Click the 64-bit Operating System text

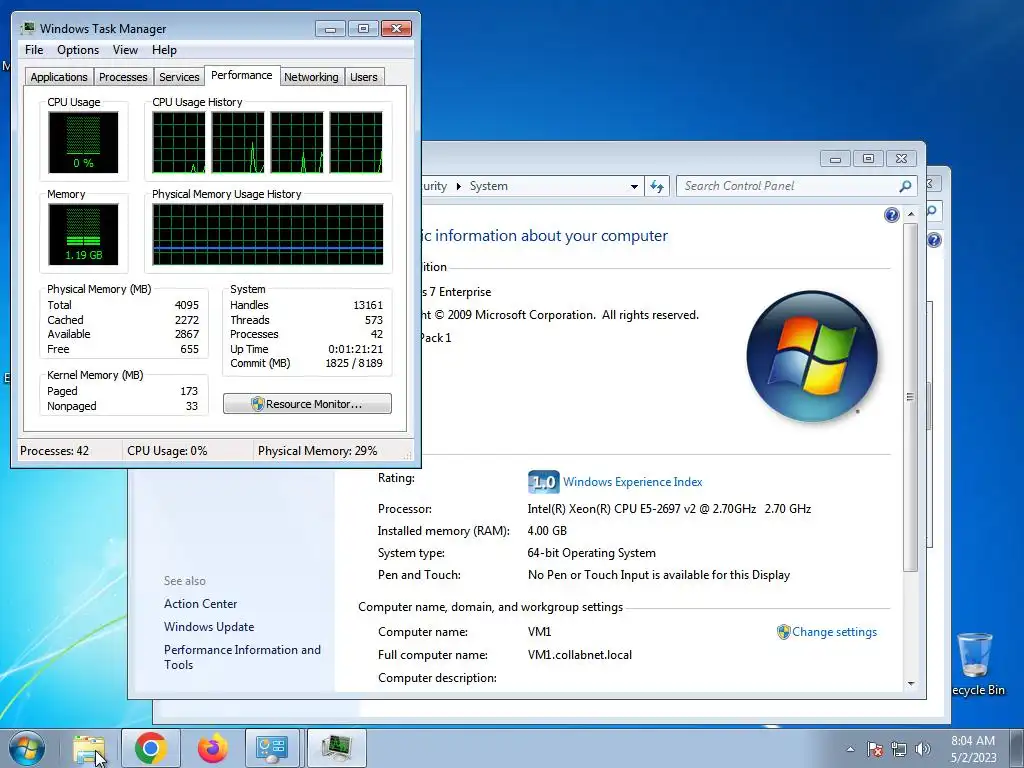coord(592,553)
